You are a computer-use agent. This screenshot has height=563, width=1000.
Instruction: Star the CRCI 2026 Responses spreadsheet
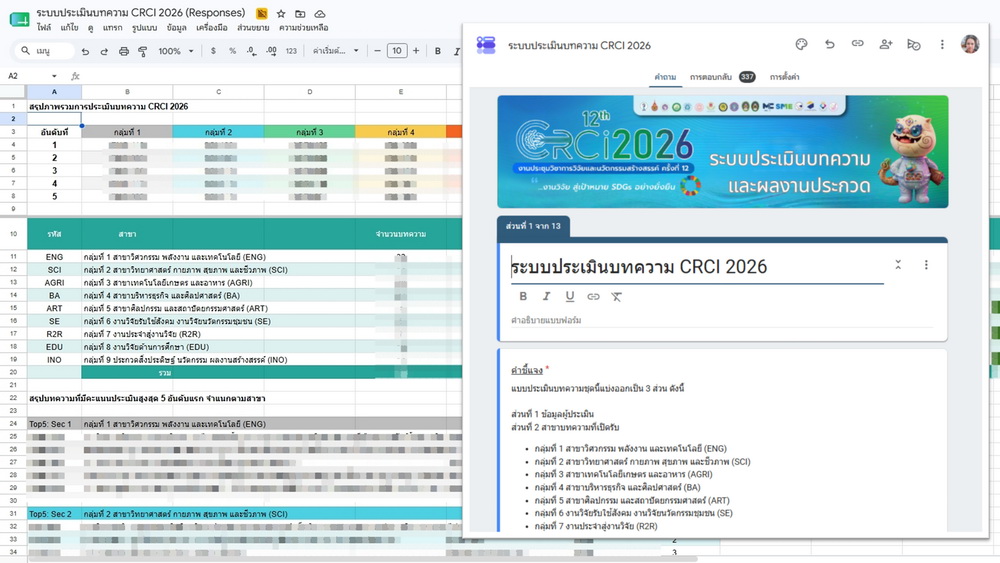[x=281, y=13]
